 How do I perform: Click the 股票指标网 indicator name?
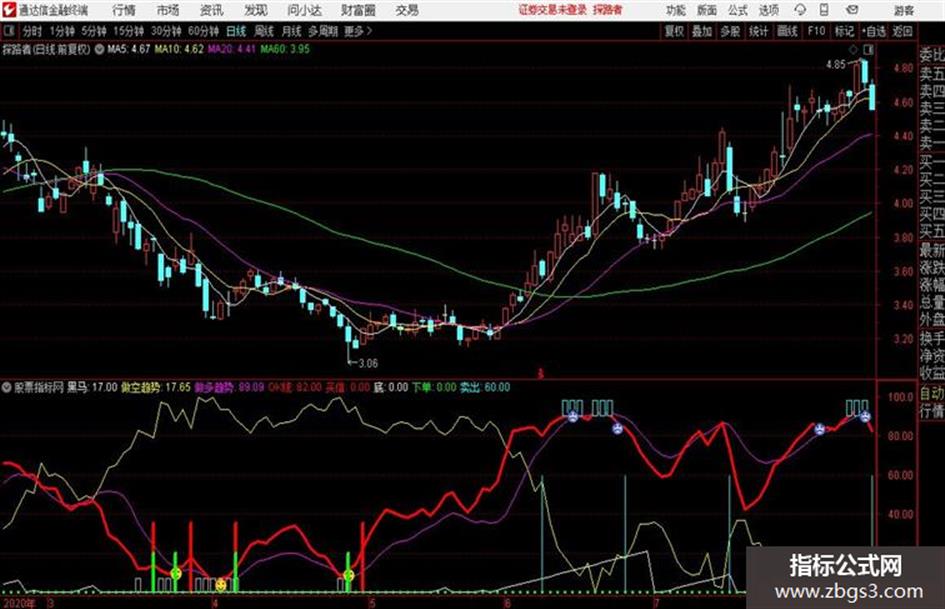pyautogui.click(x=39, y=387)
